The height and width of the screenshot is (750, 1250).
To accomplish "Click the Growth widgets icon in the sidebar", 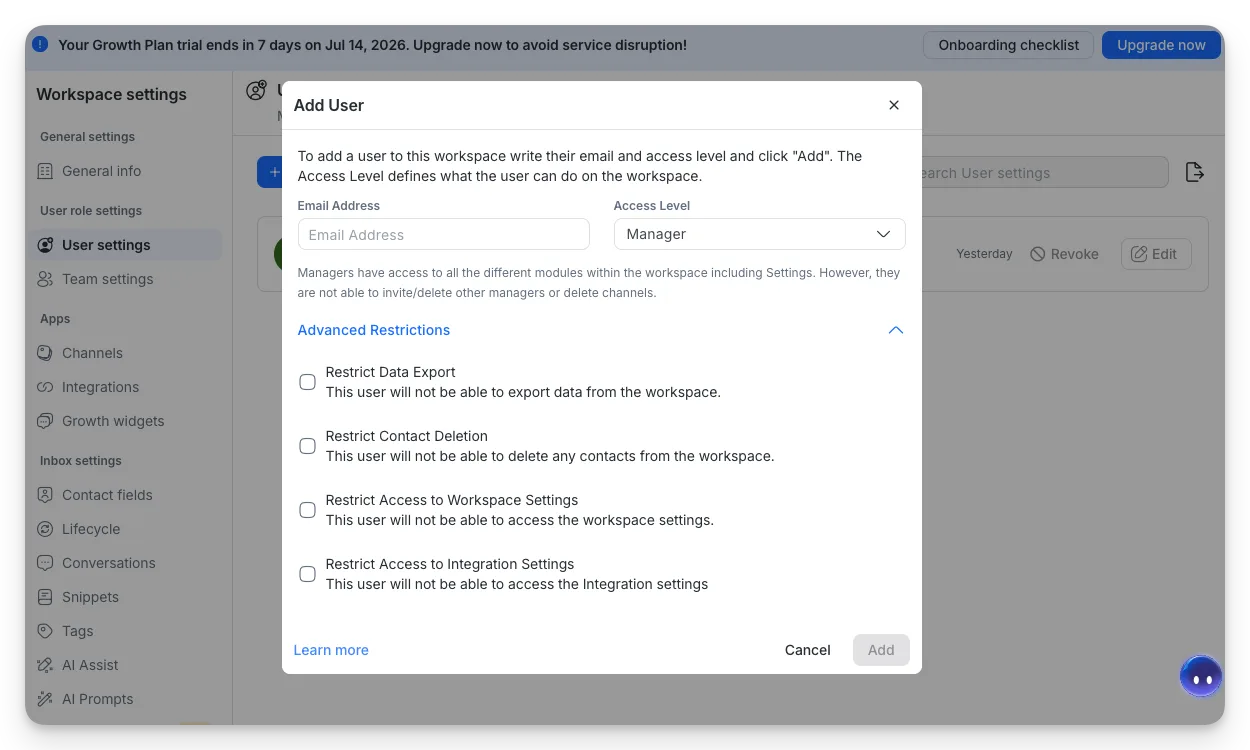I will pos(45,421).
